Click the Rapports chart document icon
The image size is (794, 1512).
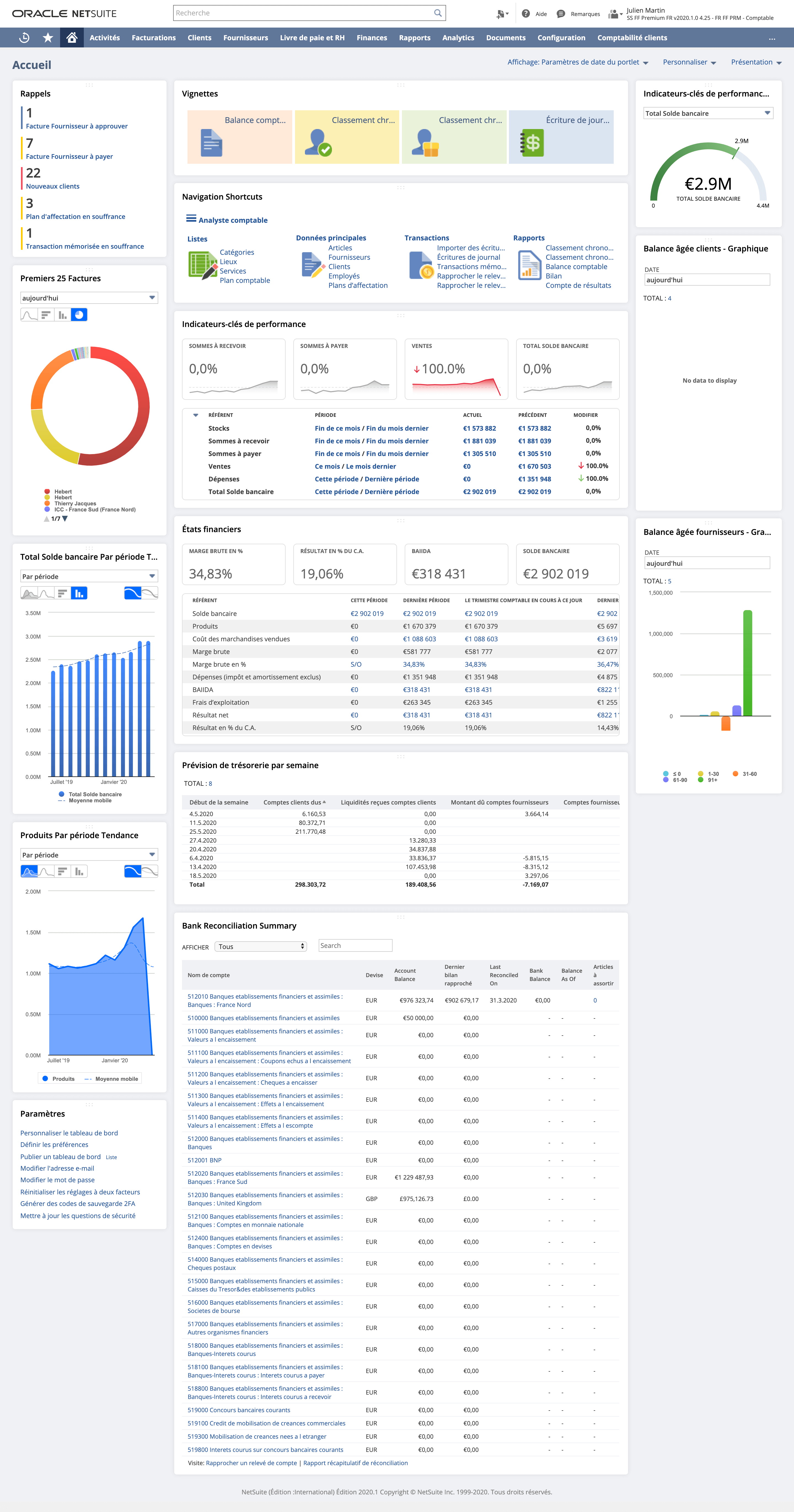pos(529,265)
